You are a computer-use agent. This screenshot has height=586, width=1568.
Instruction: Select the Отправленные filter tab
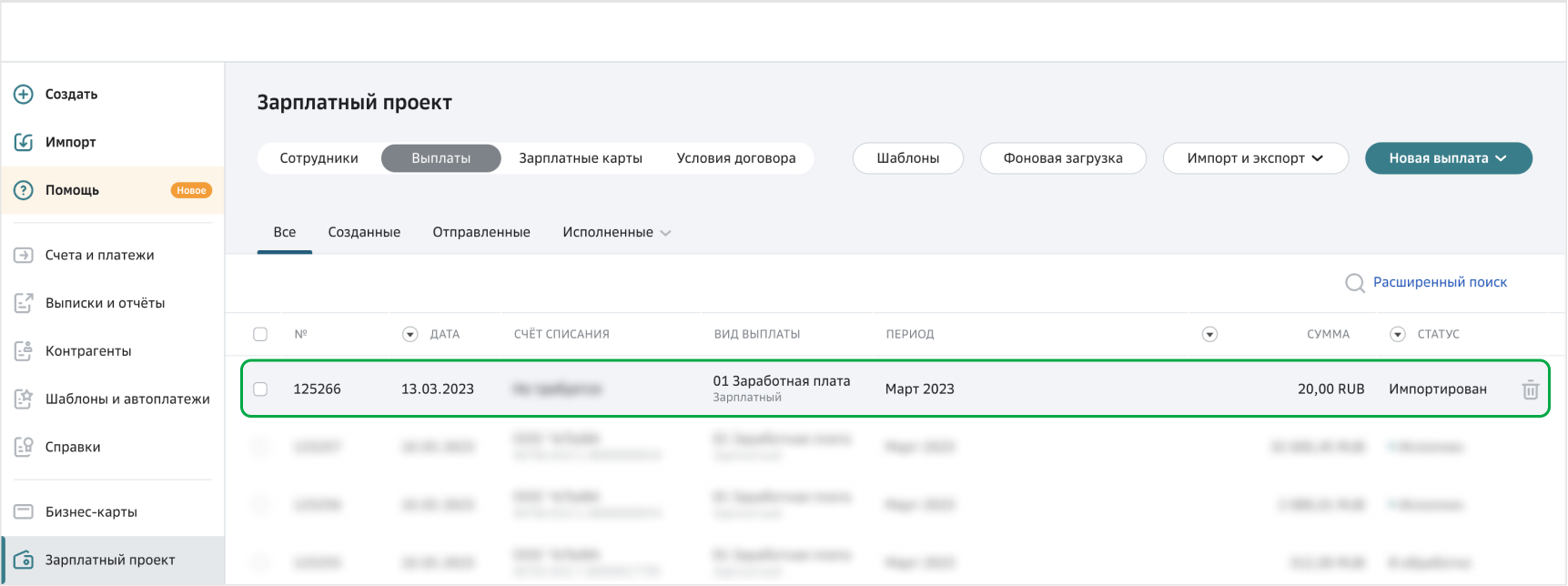(481, 232)
